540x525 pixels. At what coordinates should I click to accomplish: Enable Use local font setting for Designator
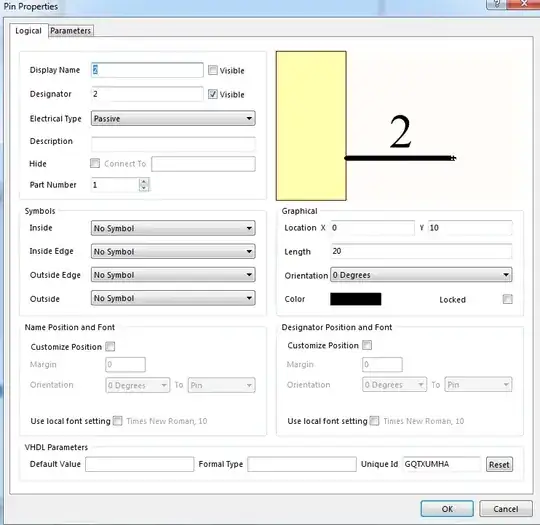click(374, 421)
